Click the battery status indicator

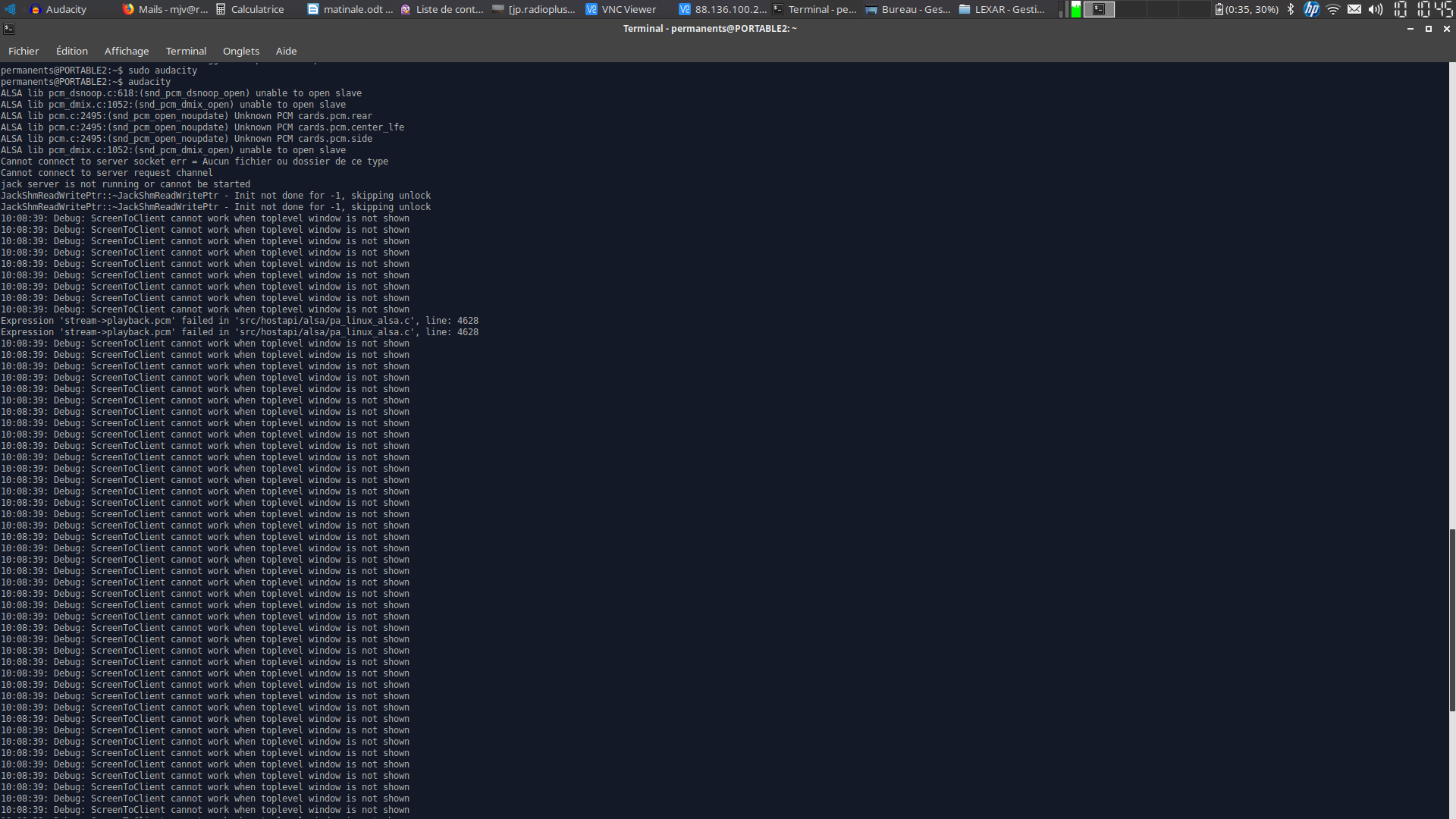pos(1246,9)
